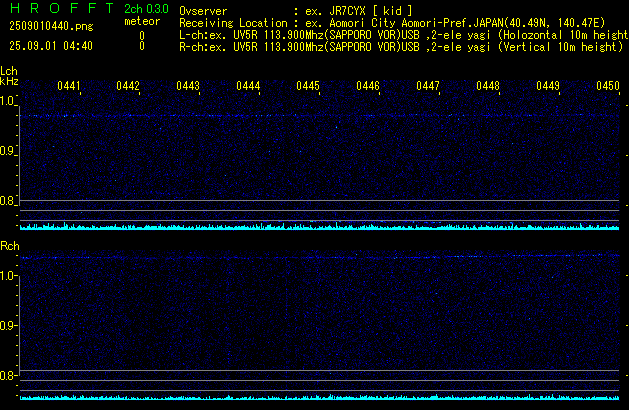Click the L-ch antenna description line

click(404, 35)
